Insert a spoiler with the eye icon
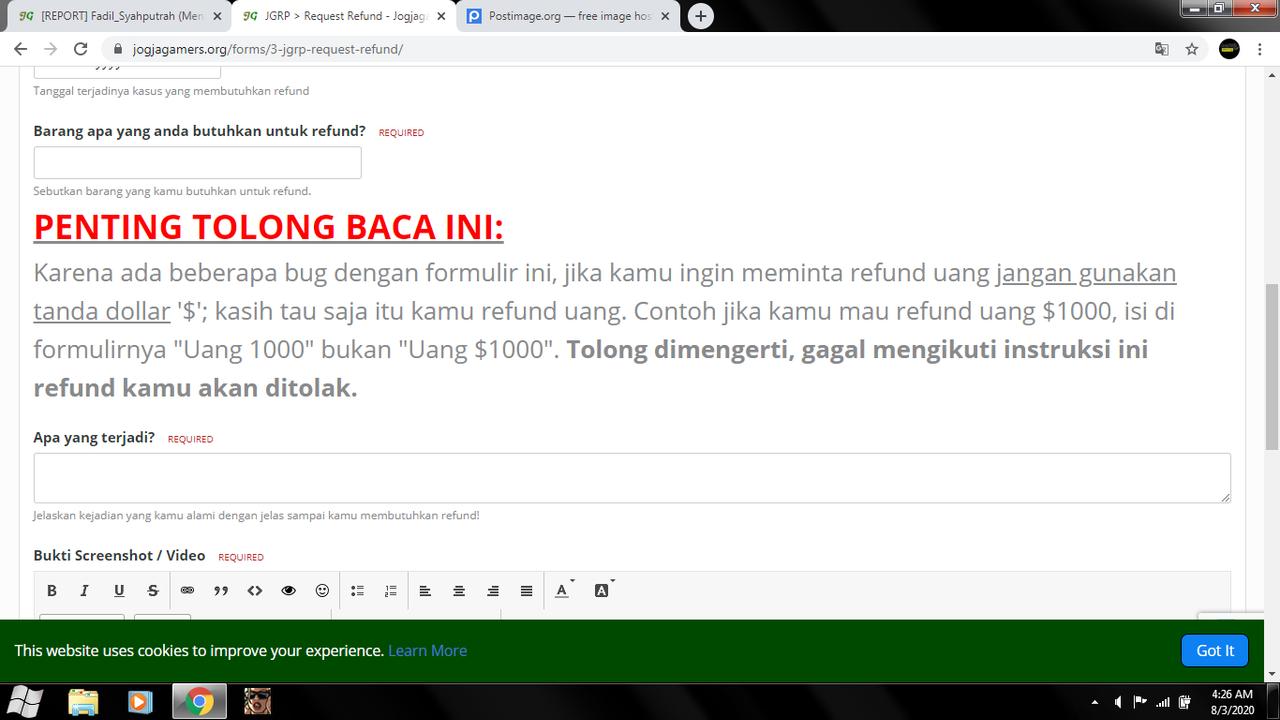The height and width of the screenshot is (720, 1280). (289, 591)
